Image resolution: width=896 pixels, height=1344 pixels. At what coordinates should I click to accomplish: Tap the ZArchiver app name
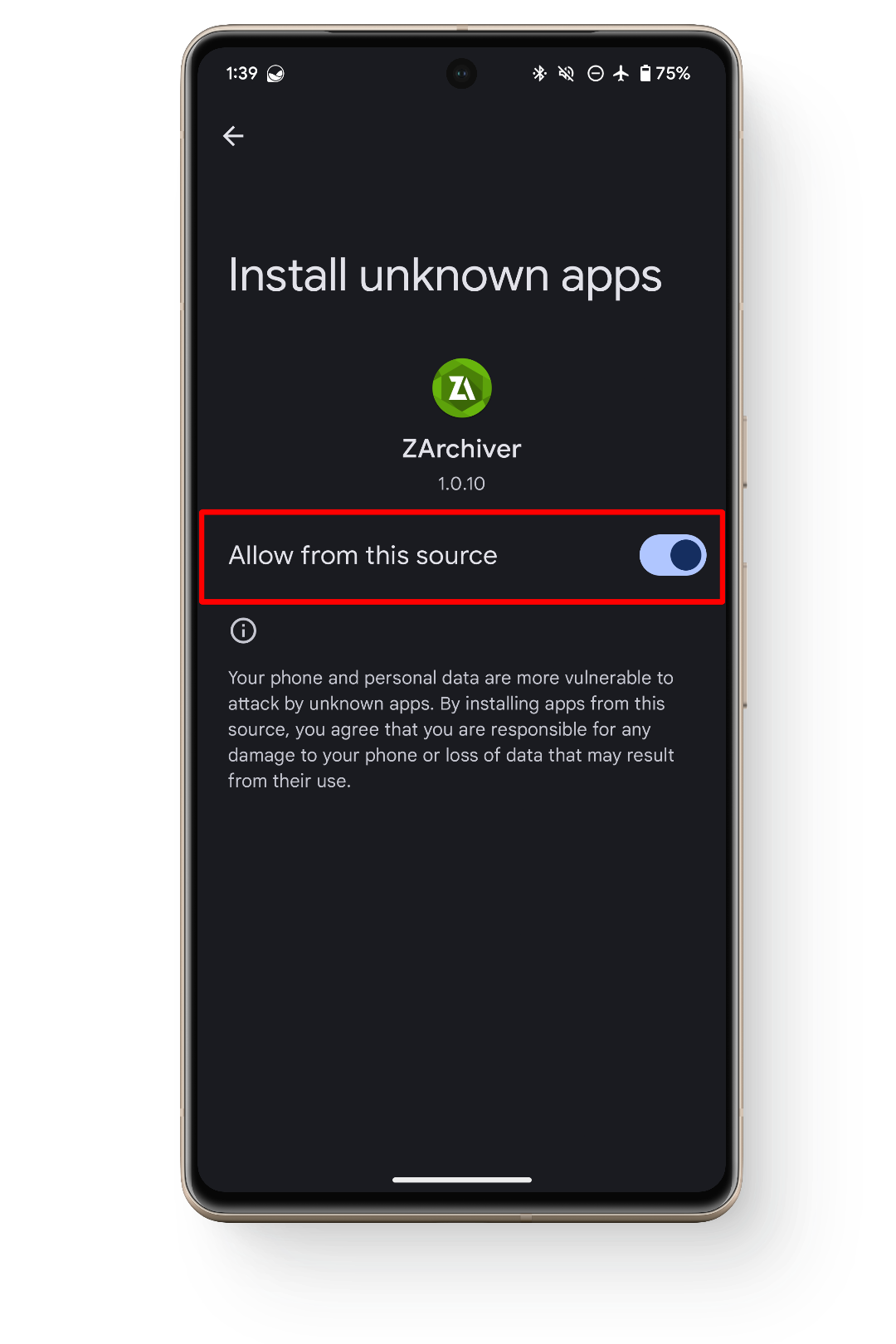pyautogui.click(x=462, y=448)
